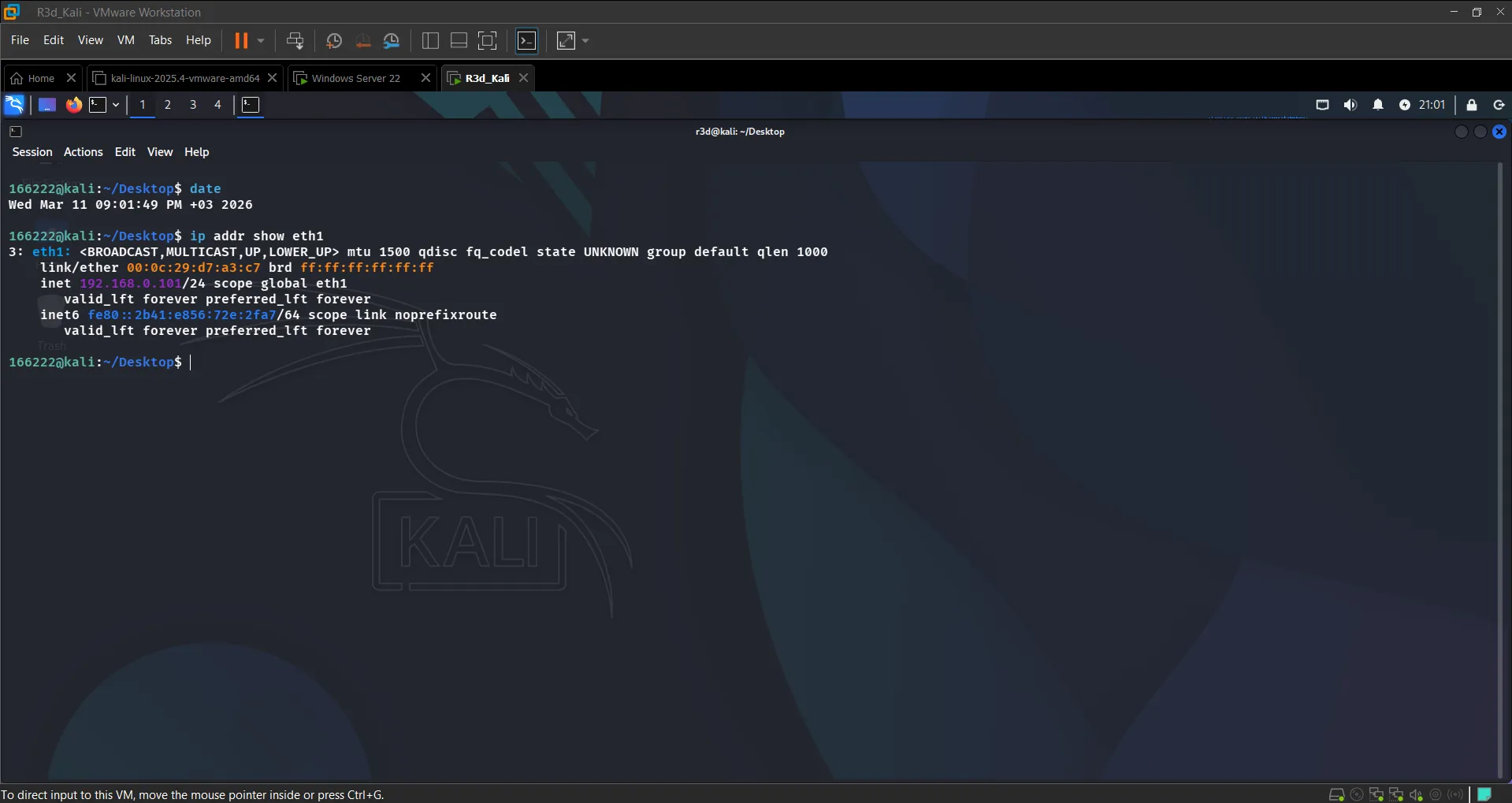Click the terminal prompt input line

tap(99, 362)
